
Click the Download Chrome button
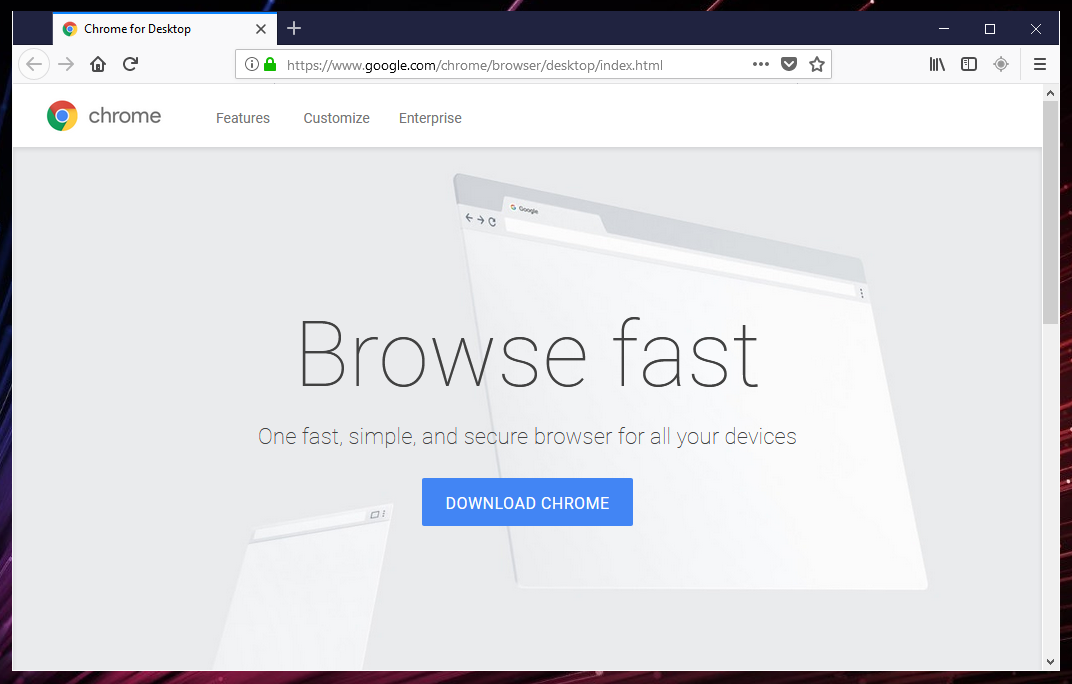tap(527, 502)
